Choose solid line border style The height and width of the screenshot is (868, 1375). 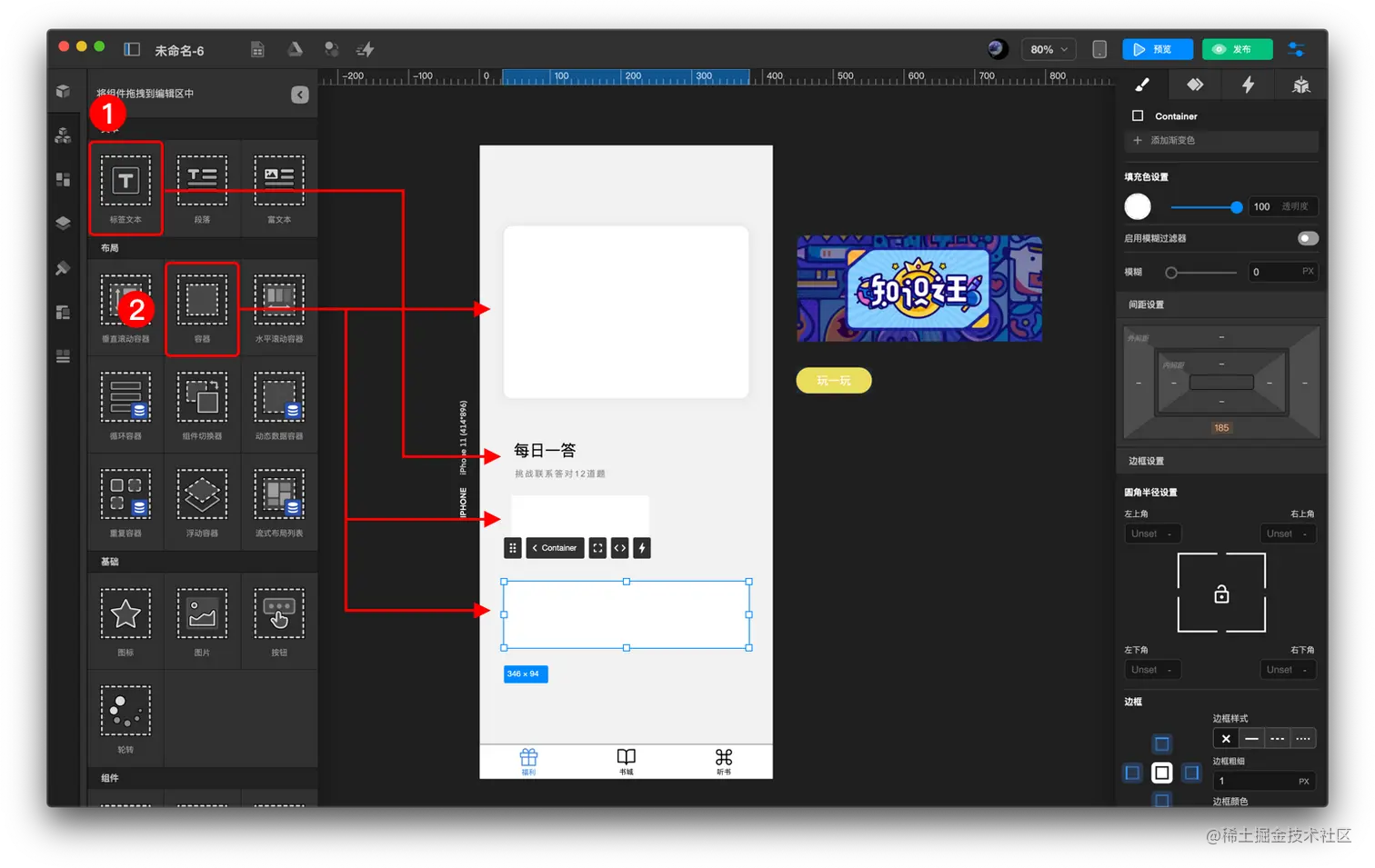[x=1251, y=739]
